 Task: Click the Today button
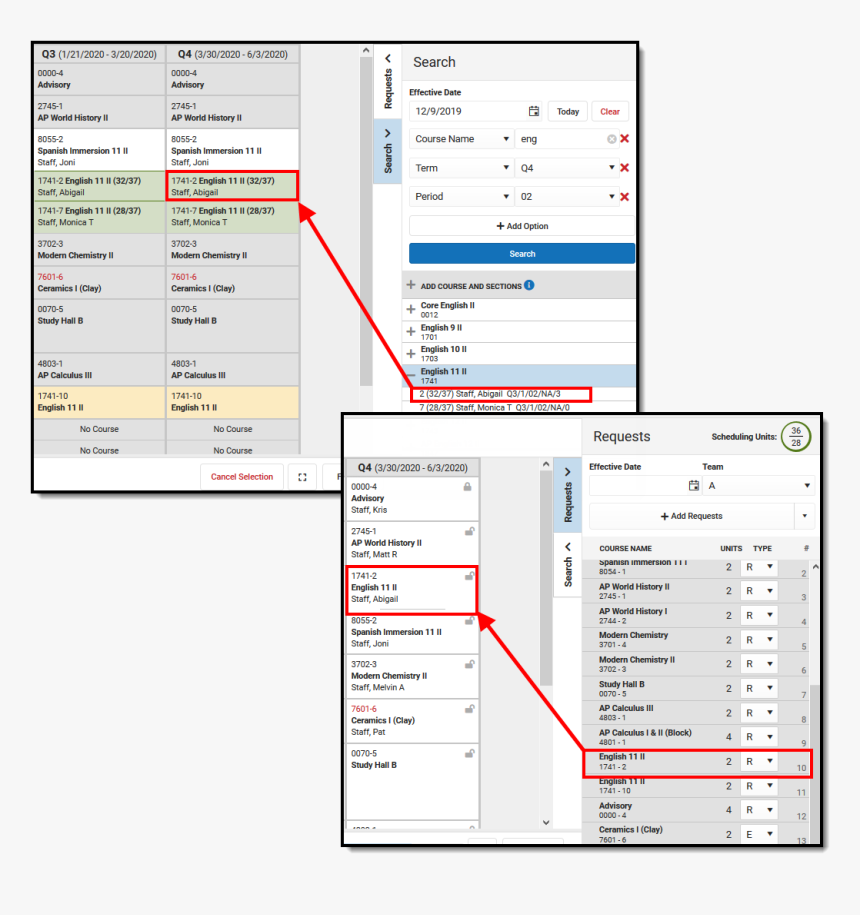(568, 111)
